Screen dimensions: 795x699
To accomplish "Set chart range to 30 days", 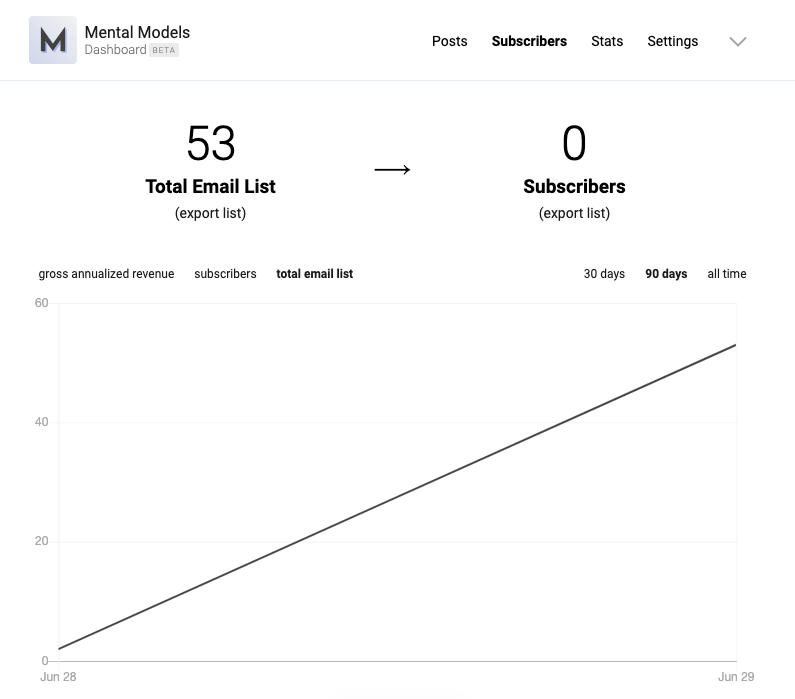I will (x=604, y=274).
